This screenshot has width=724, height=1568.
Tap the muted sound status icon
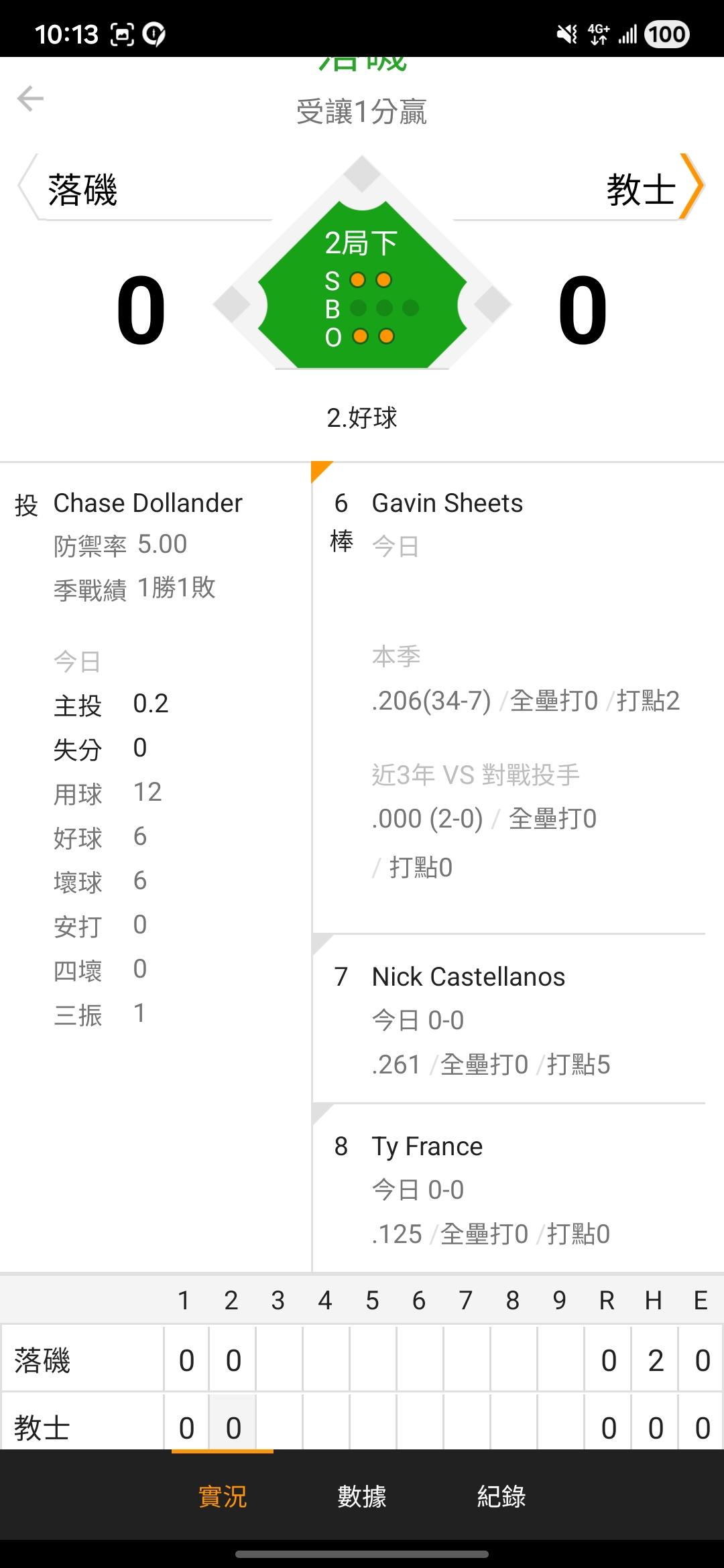pos(566,34)
